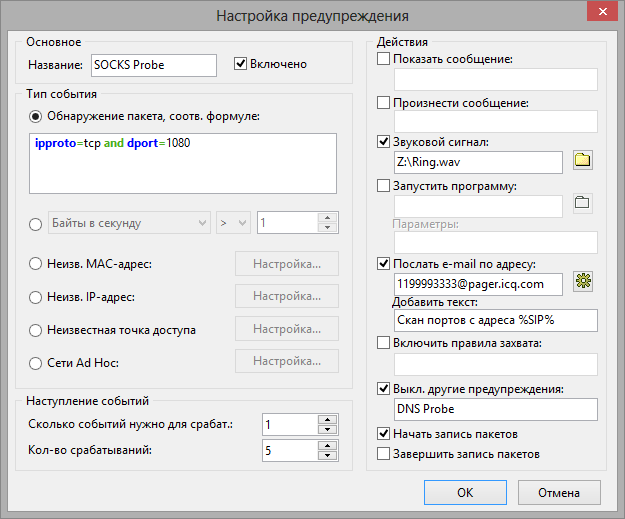625x519 pixels.
Task: Increase the number of triggerings value
Action: (328, 446)
